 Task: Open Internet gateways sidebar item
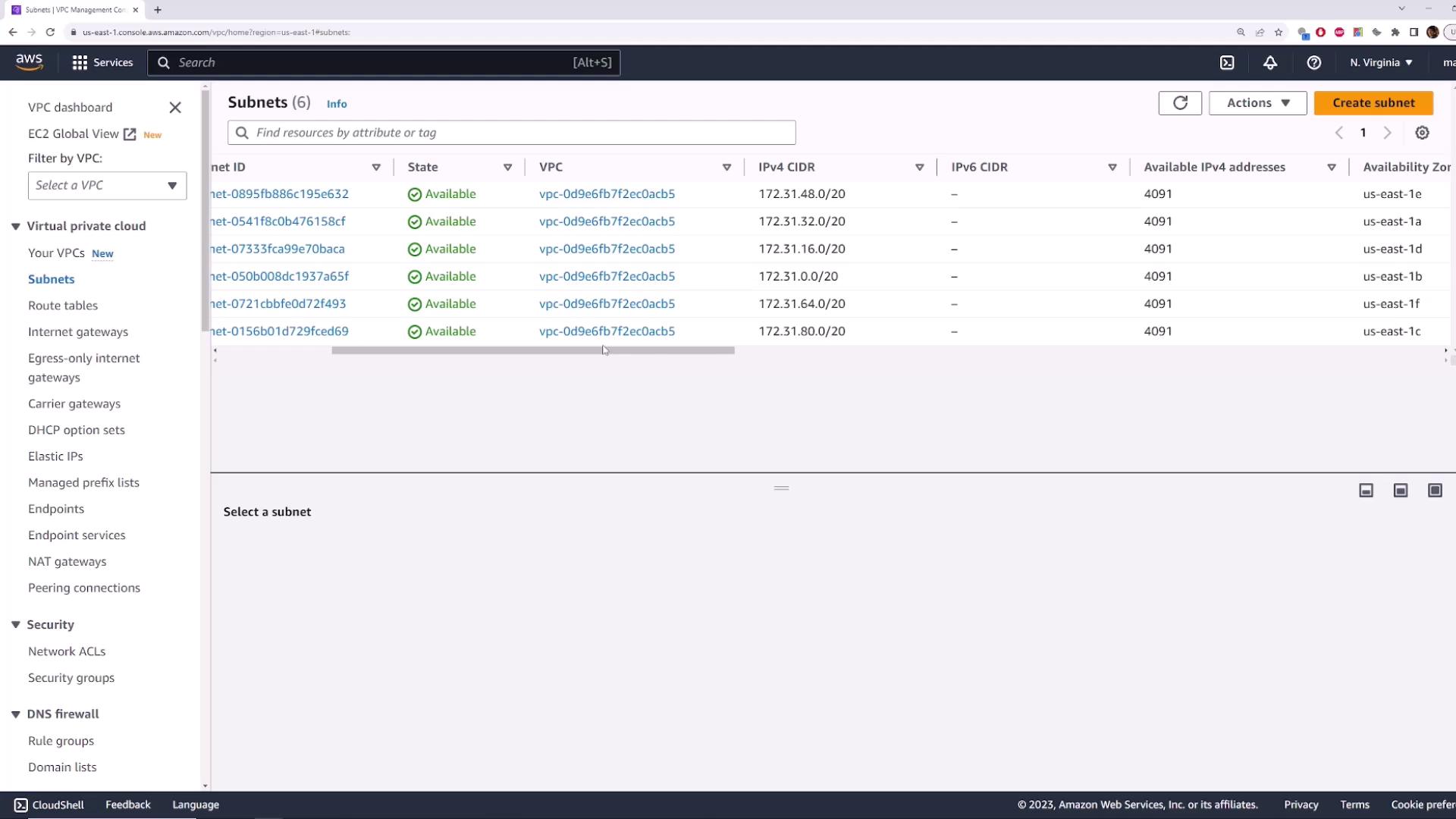[78, 332]
